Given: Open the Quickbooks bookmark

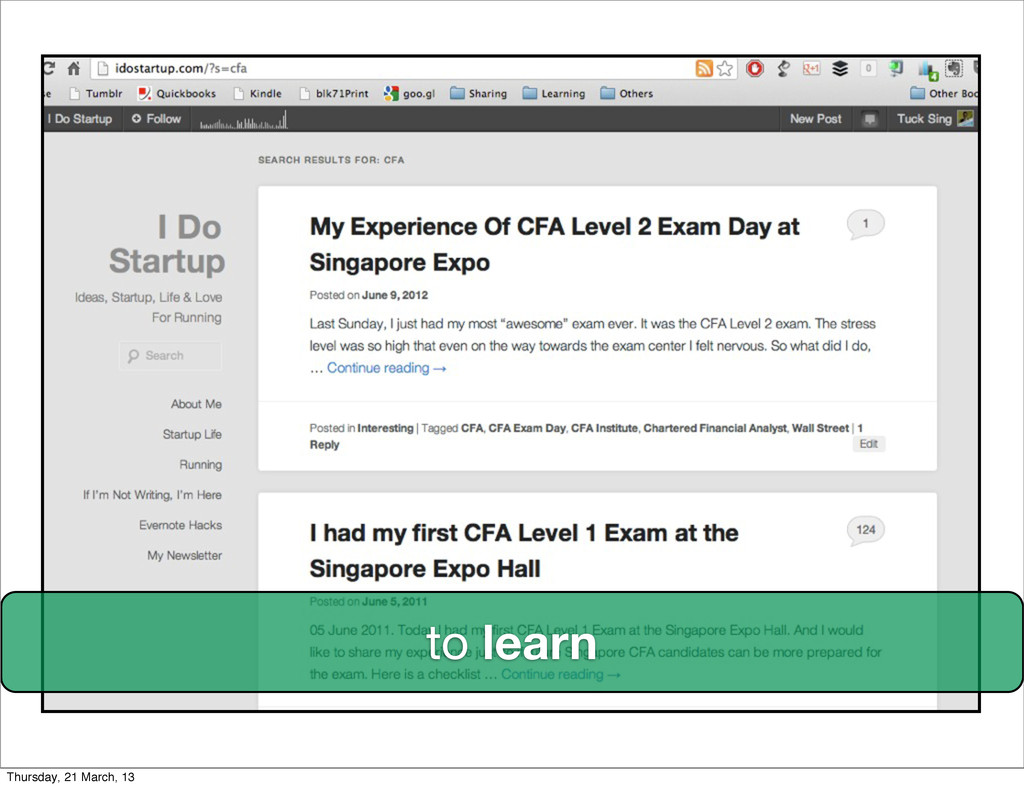Looking at the screenshot, I should click(176, 93).
